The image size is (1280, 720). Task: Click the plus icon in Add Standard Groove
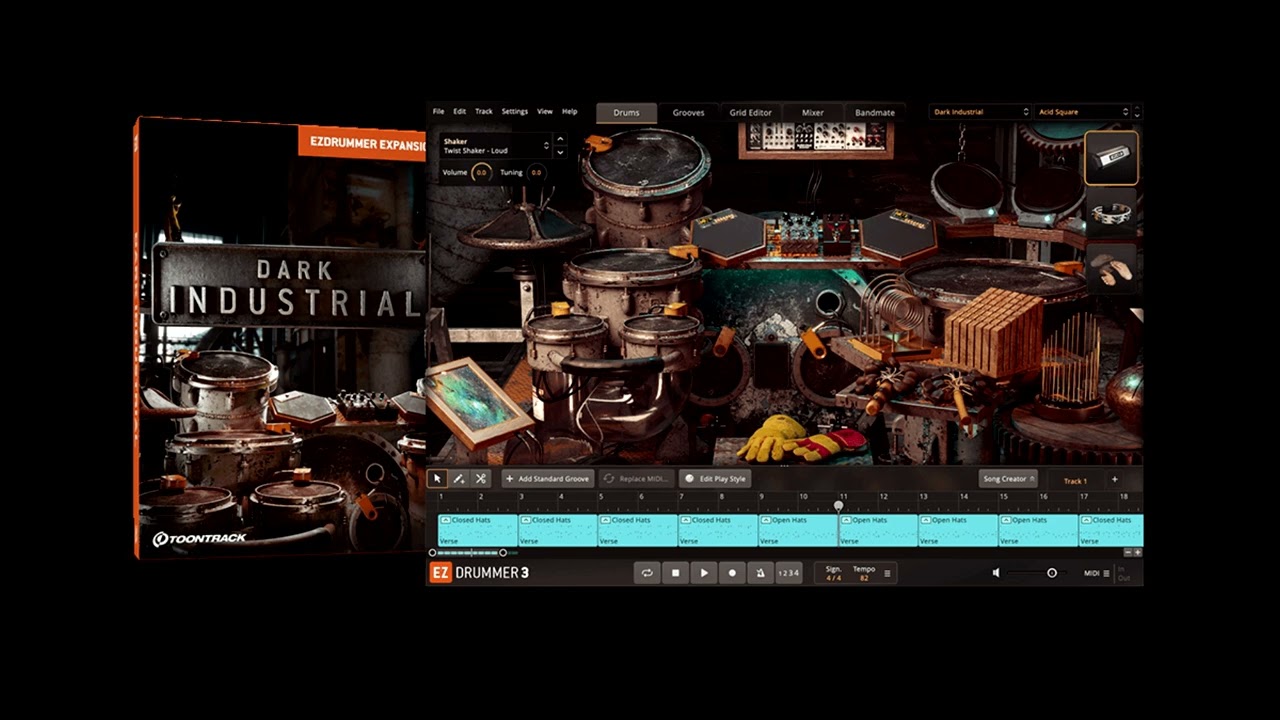[509, 479]
